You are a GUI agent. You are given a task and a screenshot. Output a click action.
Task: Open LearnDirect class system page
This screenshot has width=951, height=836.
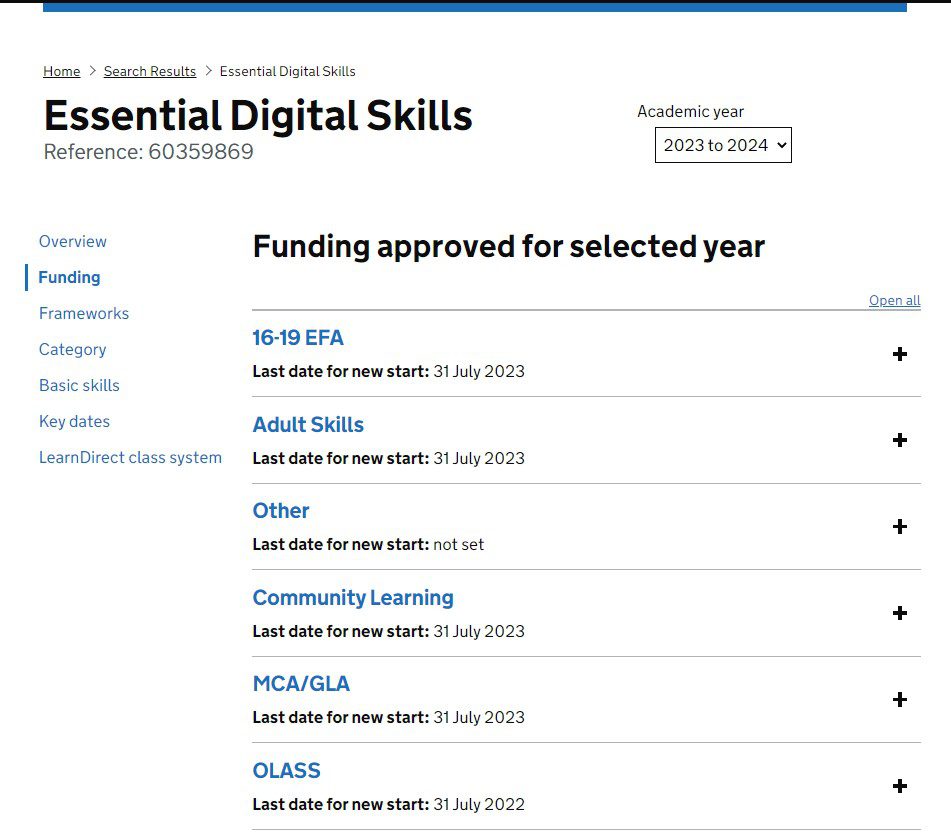(130, 457)
